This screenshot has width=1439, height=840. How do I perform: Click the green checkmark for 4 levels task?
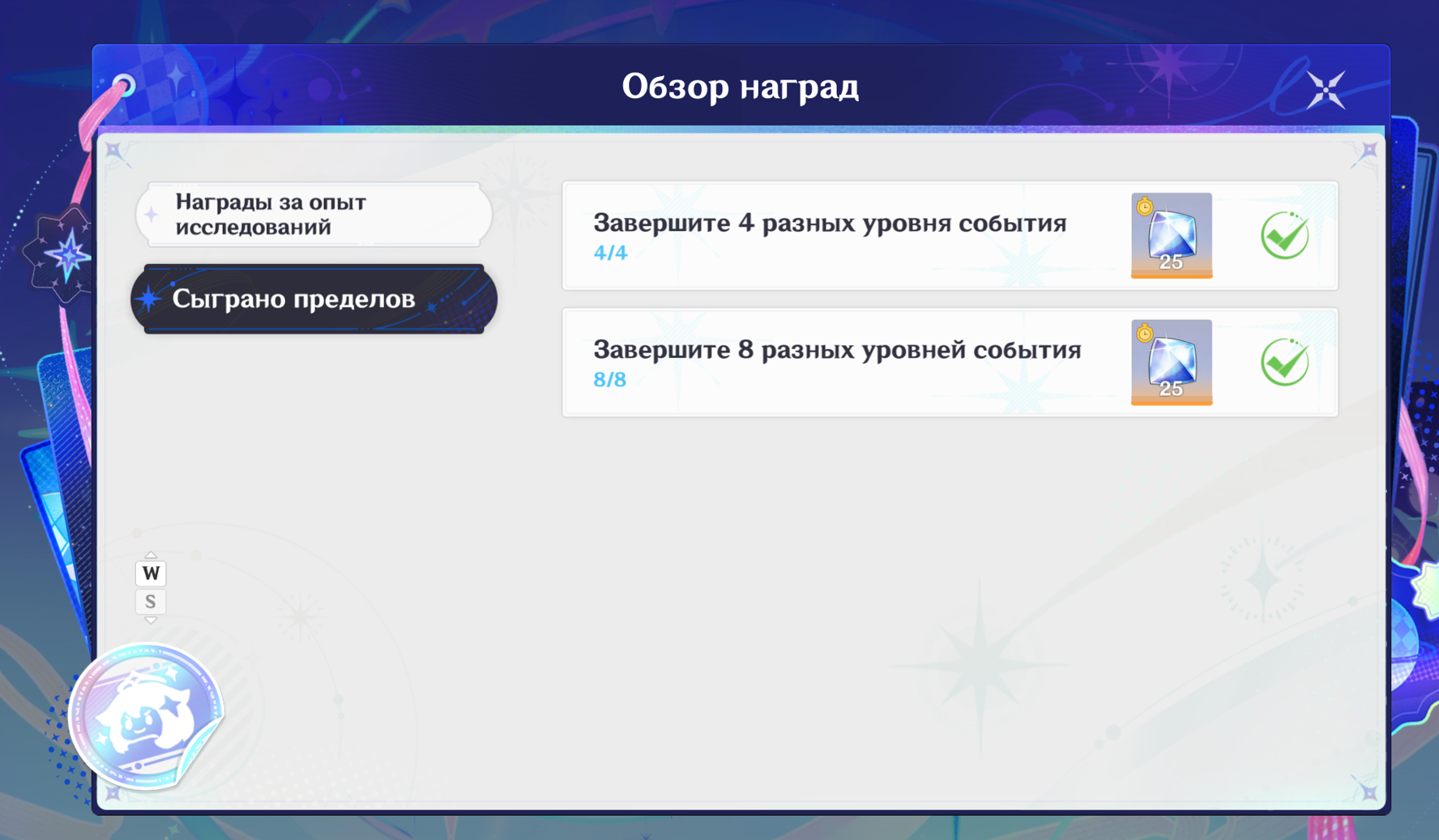[1285, 236]
